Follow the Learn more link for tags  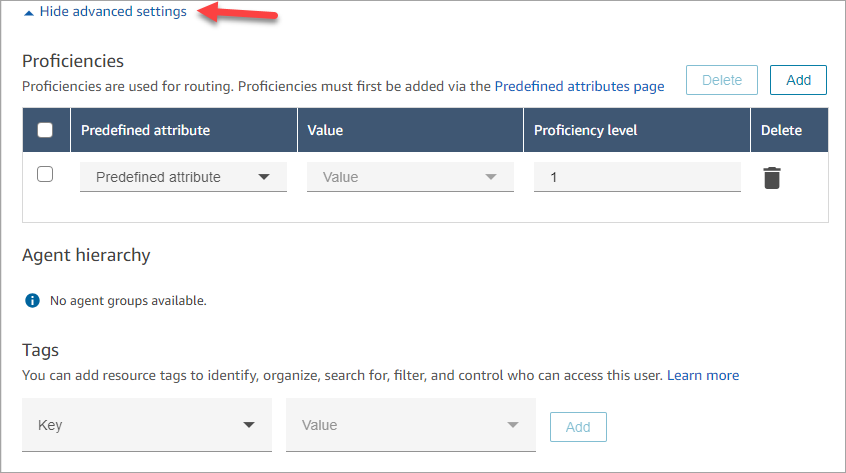pos(703,375)
